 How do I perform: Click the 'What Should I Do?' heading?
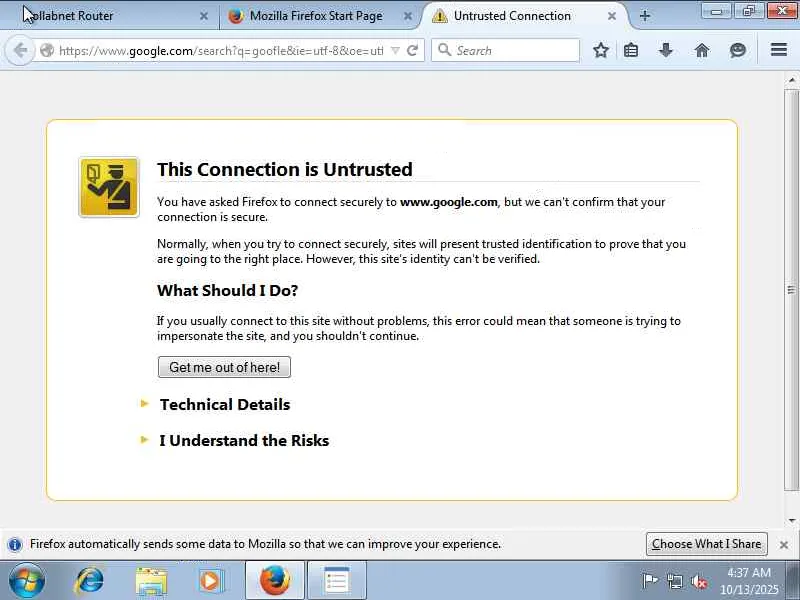click(x=228, y=290)
